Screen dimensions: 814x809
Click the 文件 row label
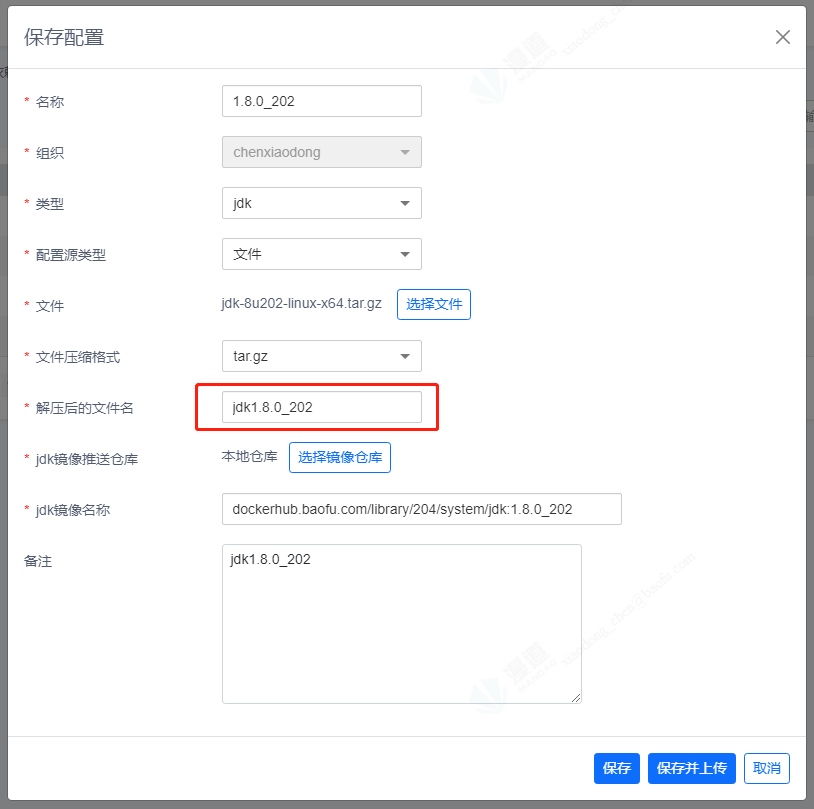point(49,306)
